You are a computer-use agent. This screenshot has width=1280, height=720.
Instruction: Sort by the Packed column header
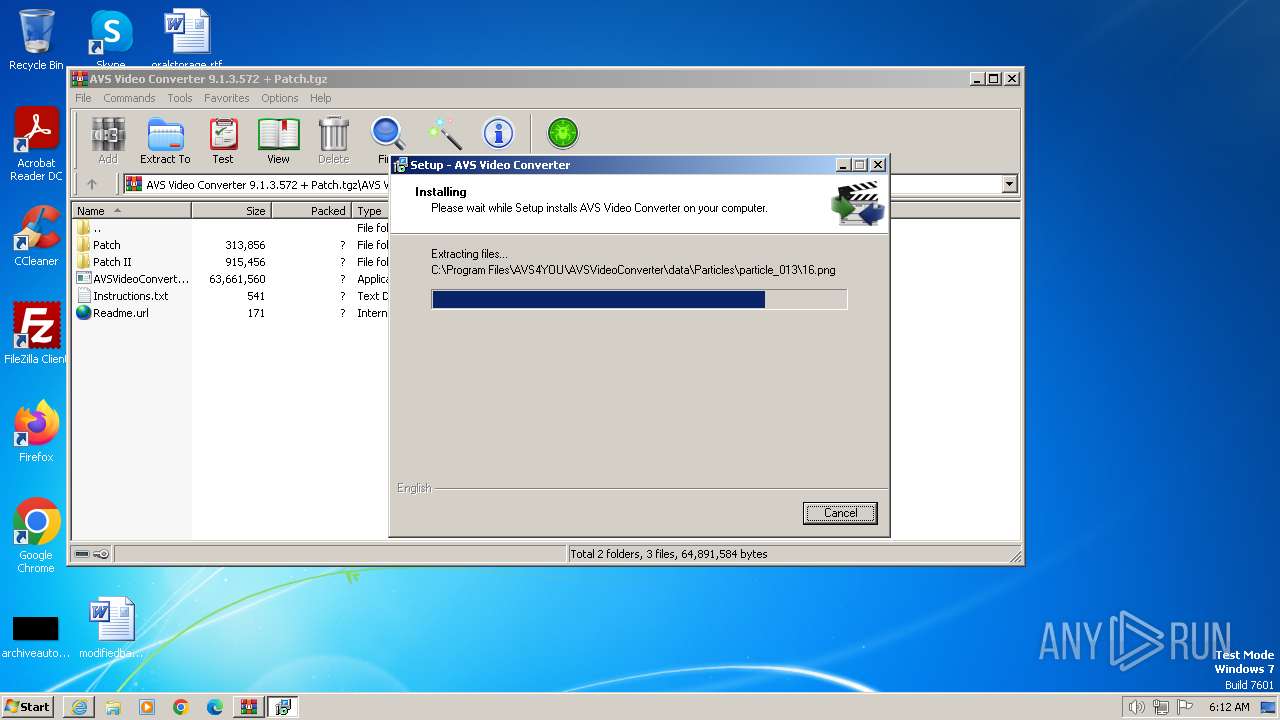point(311,211)
